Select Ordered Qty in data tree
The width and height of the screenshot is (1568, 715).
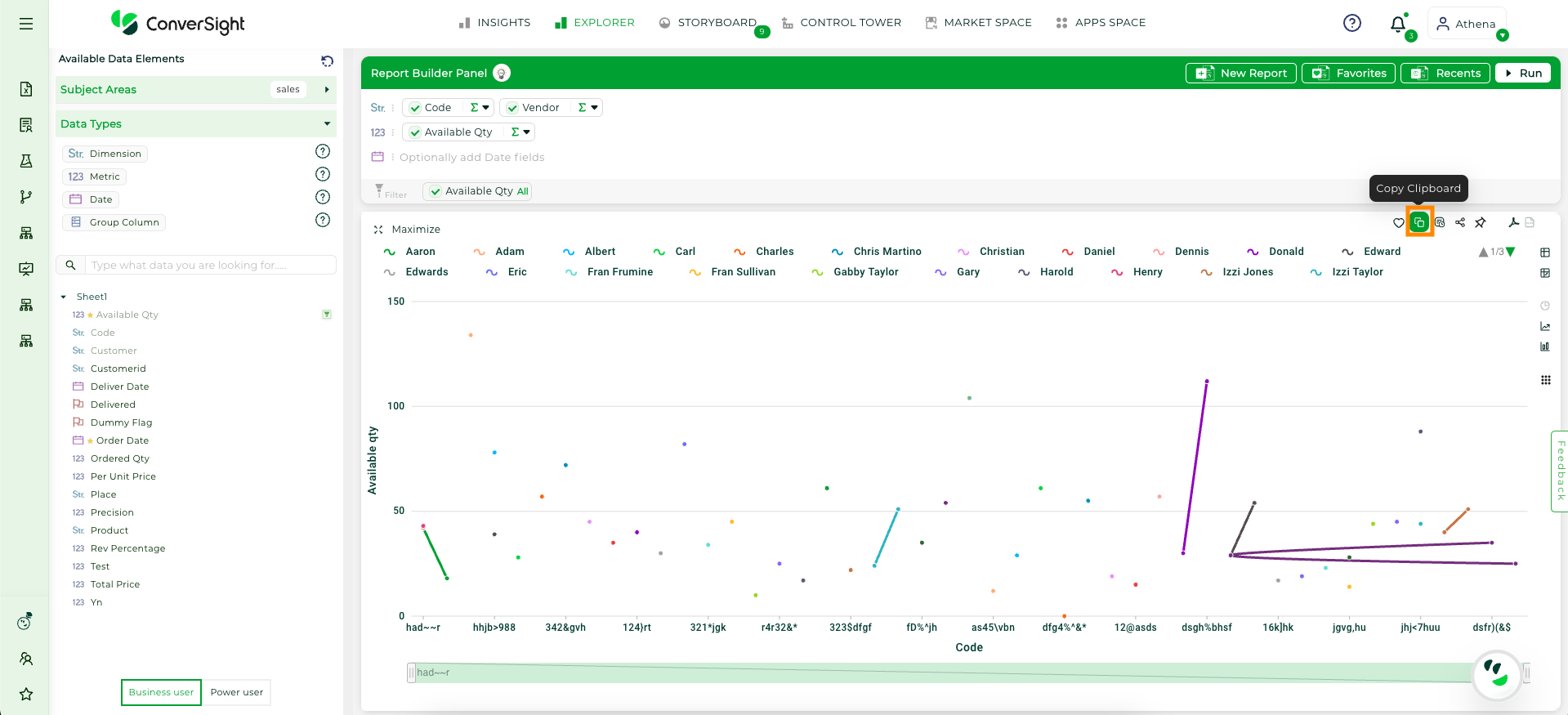click(120, 458)
